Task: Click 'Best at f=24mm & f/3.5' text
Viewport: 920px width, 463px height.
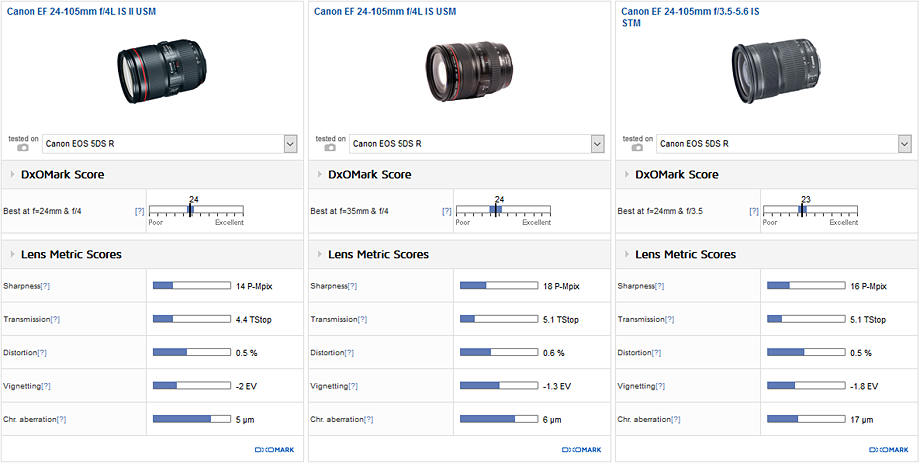Action: coord(660,211)
